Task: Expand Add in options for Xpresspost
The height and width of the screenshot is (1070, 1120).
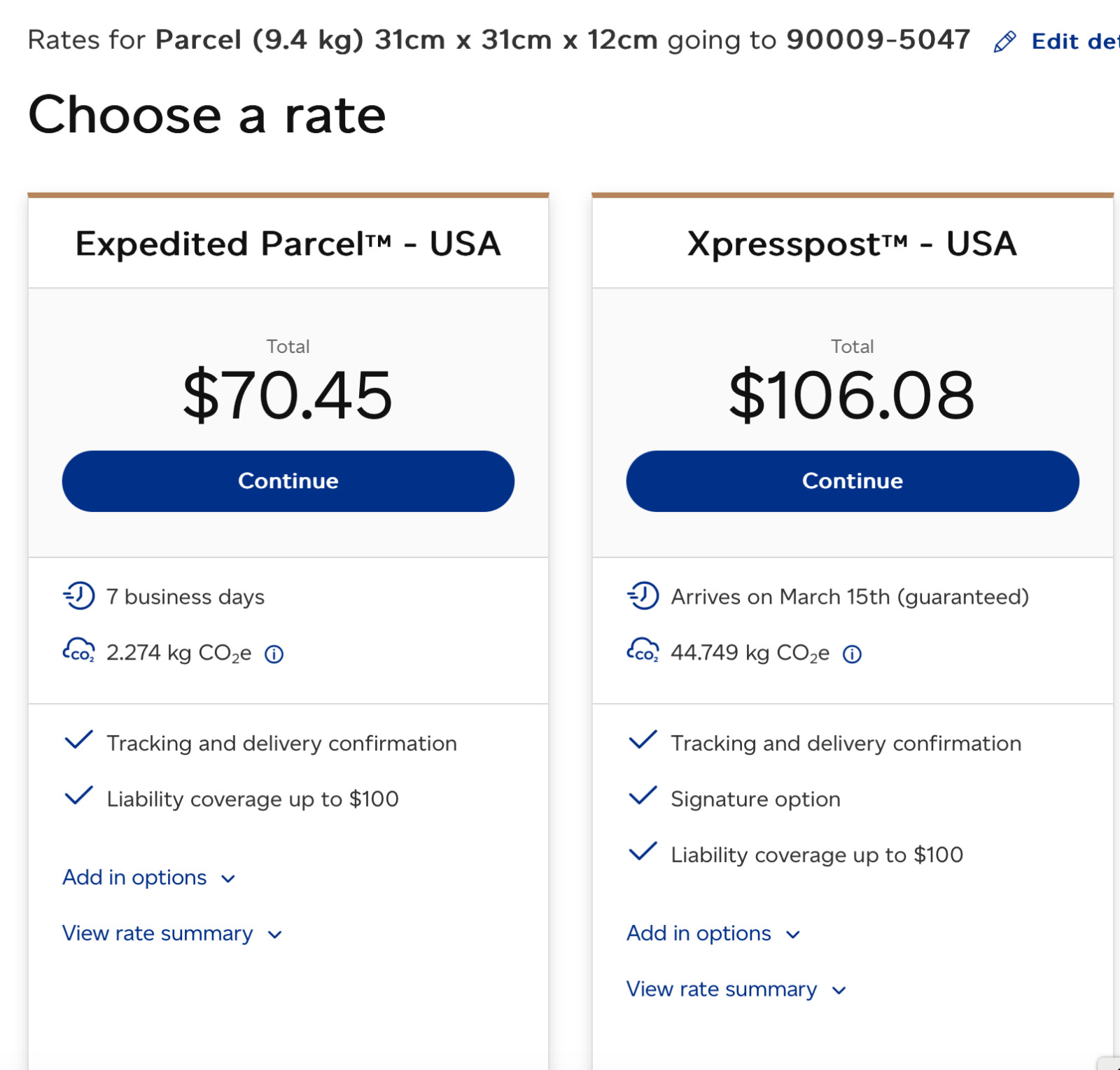Action: 713,933
